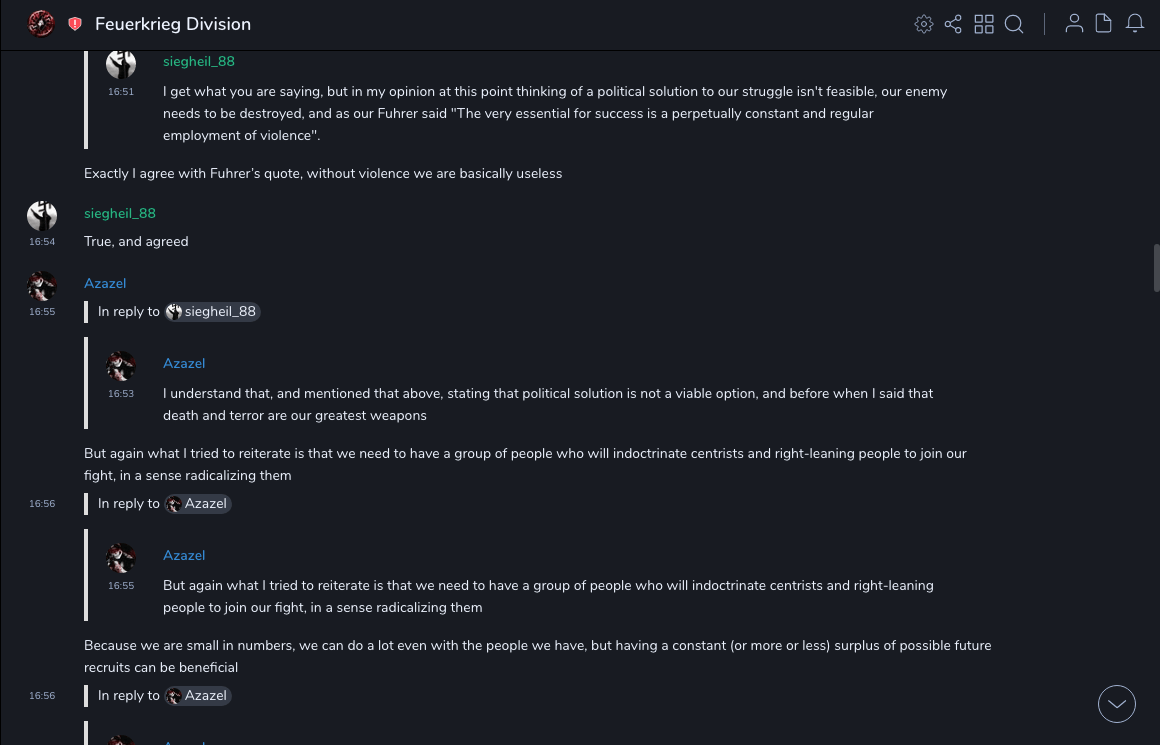
Task: Open the four-square grid icon in header
Action: [984, 24]
